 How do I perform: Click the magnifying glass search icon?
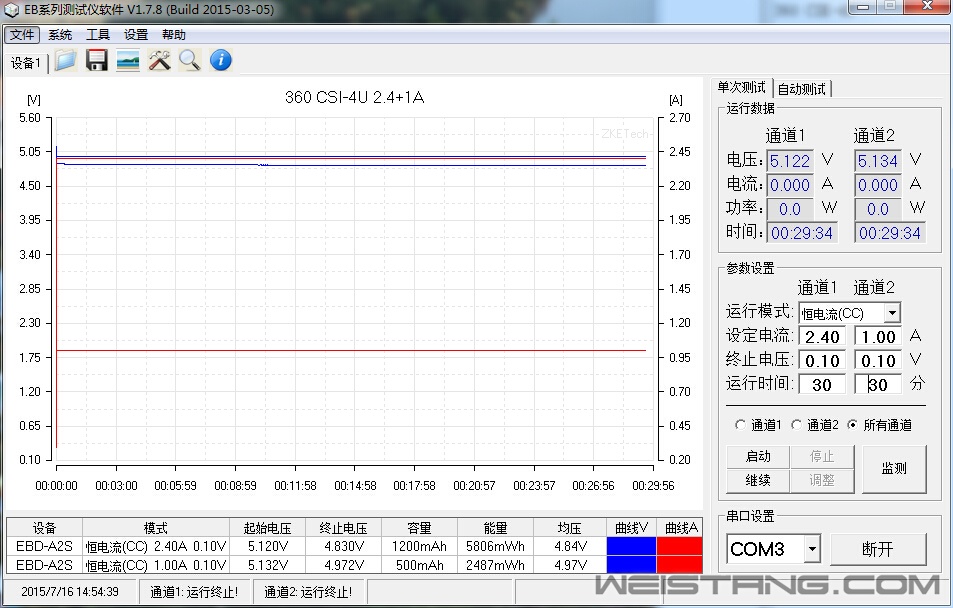(x=190, y=60)
